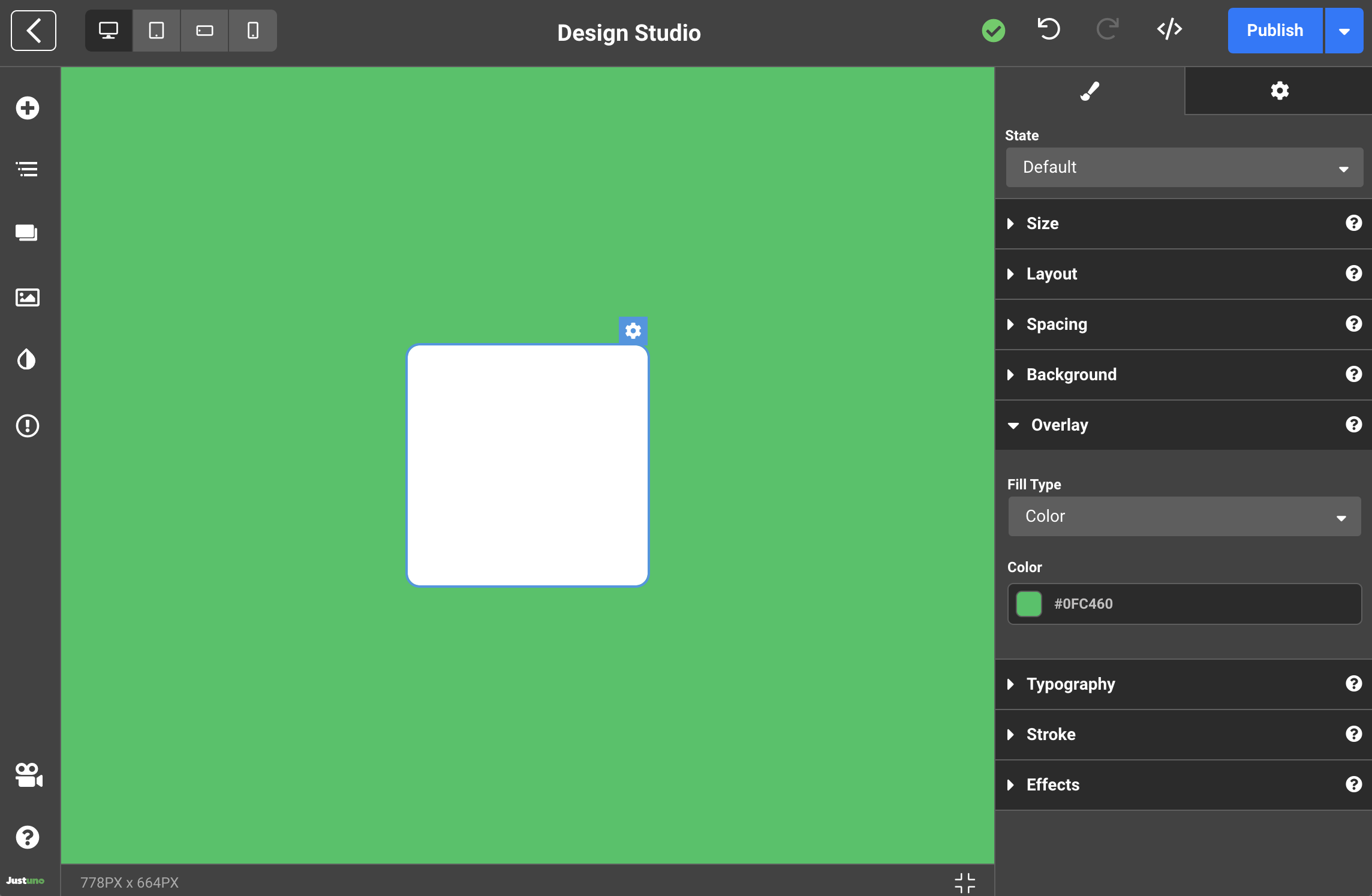Switch to the settings gear tab
The width and height of the screenshot is (1372, 896).
1279,91
